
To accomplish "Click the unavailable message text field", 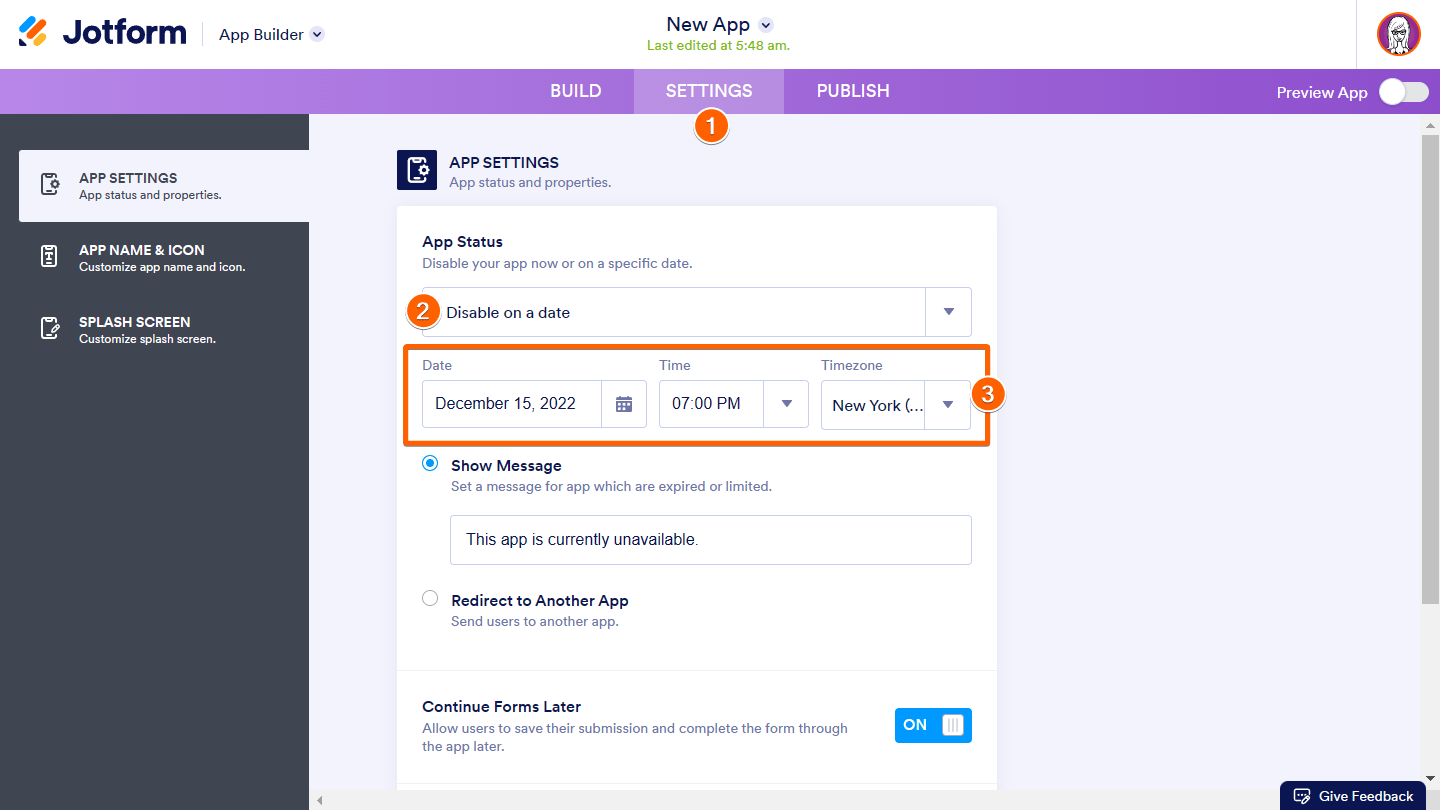I will pos(710,540).
